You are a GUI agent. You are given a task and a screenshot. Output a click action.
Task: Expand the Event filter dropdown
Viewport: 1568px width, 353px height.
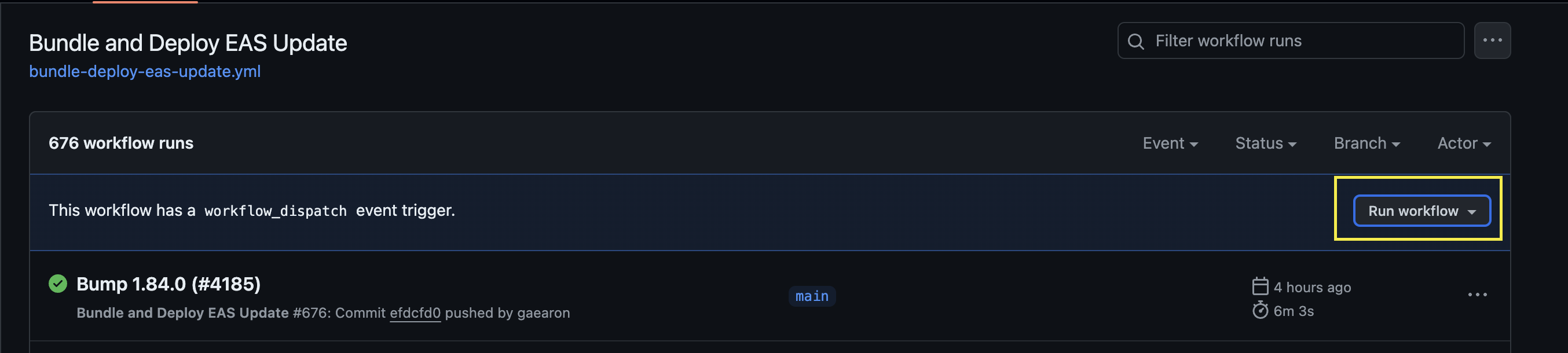(x=1169, y=143)
